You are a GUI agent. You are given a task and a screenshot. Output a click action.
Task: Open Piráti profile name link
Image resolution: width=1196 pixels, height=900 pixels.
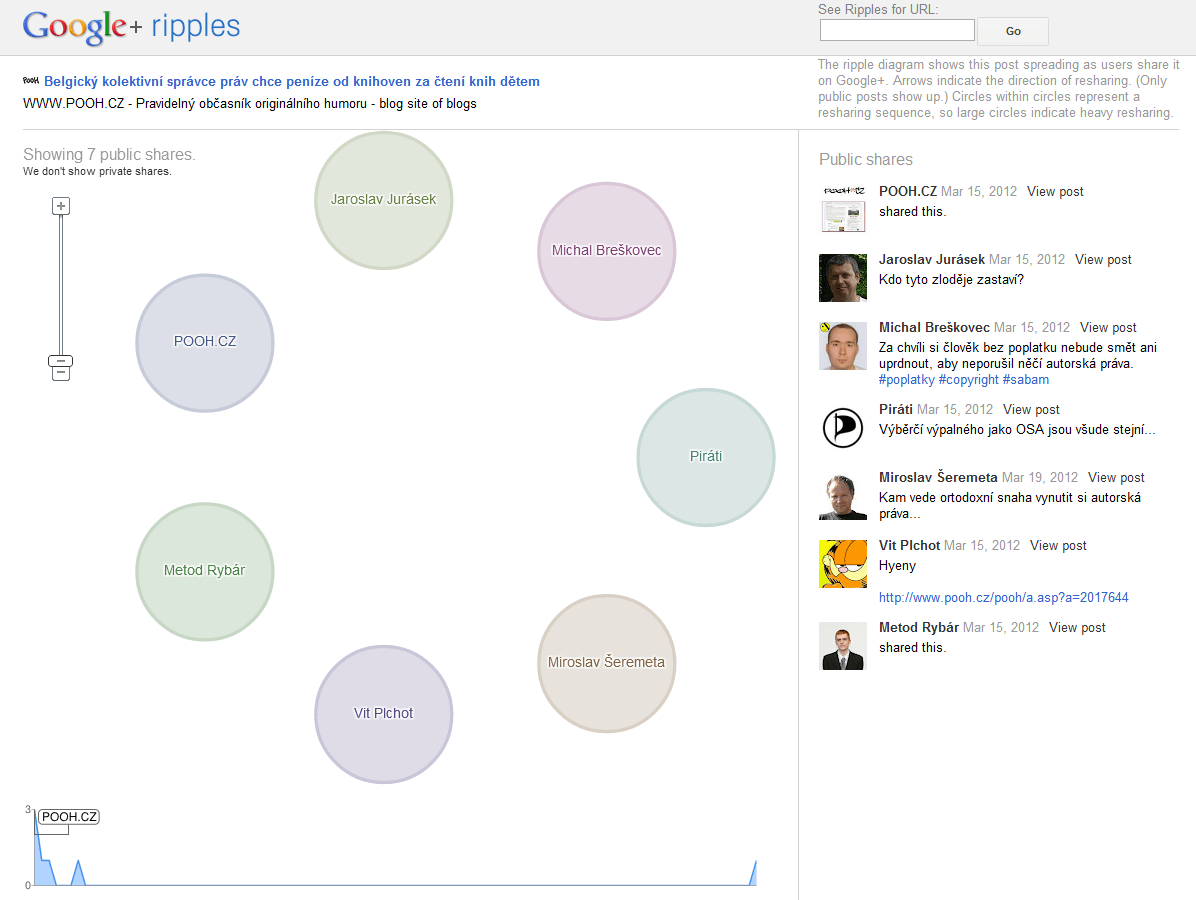[895, 410]
